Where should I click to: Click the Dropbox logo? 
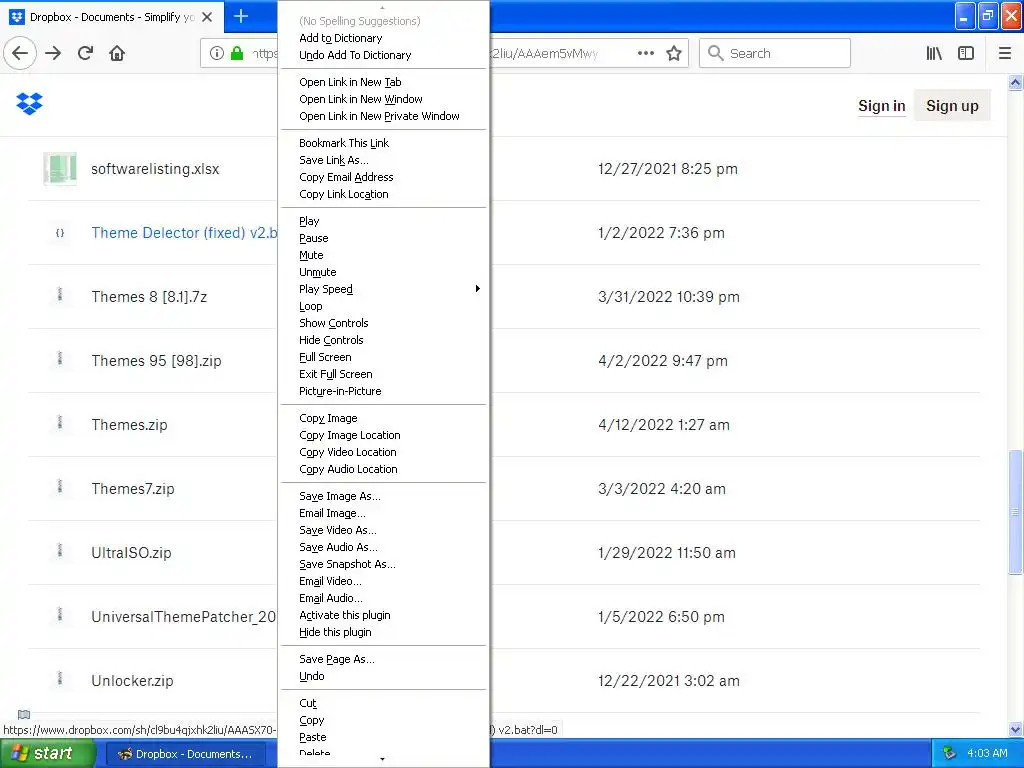click(29, 104)
